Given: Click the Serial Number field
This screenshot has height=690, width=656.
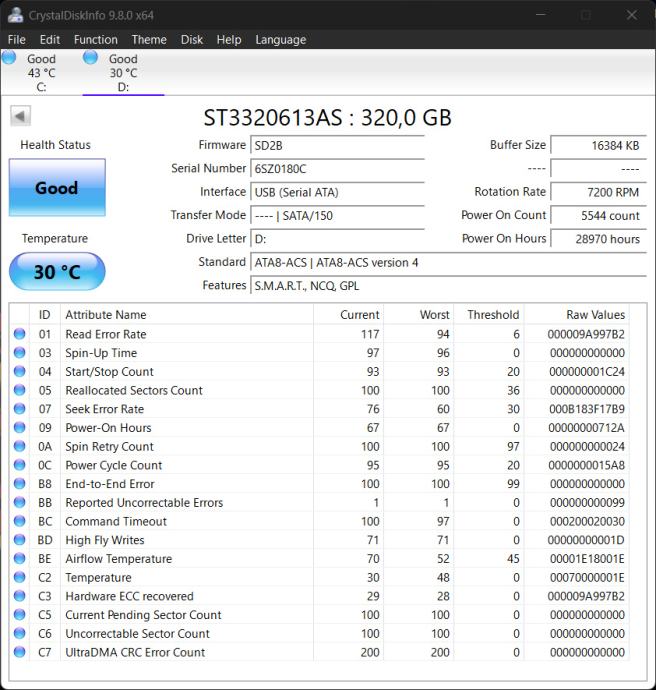Looking at the screenshot, I should [x=337, y=169].
